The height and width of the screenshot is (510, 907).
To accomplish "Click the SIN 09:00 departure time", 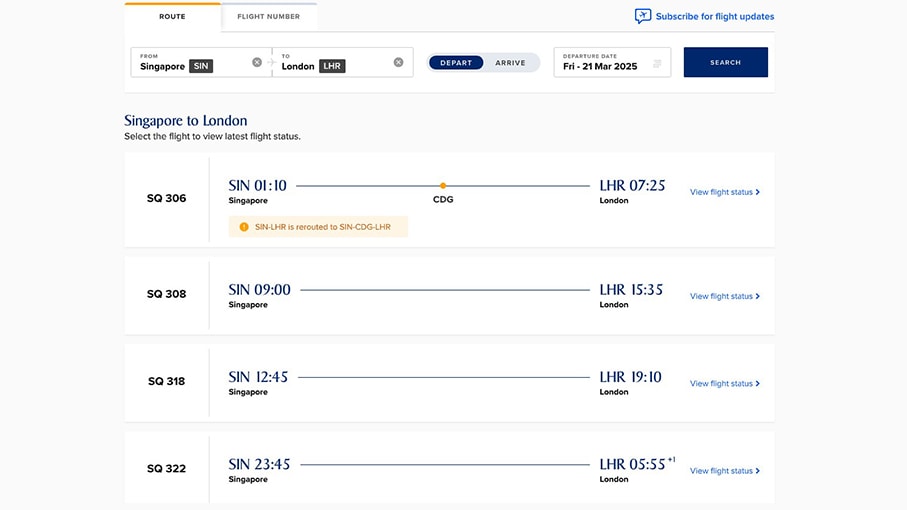I will (x=259, y=290).
